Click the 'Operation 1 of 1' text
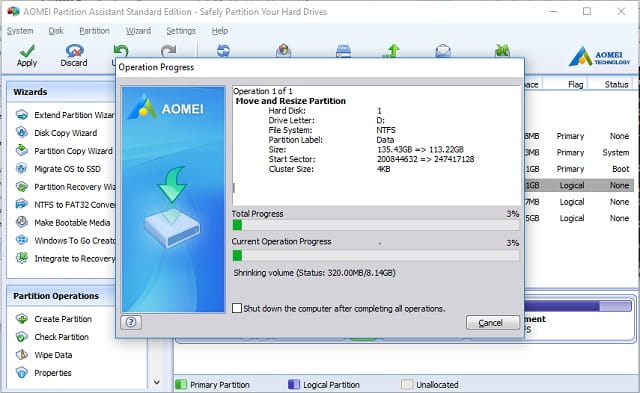 point(262,91)
